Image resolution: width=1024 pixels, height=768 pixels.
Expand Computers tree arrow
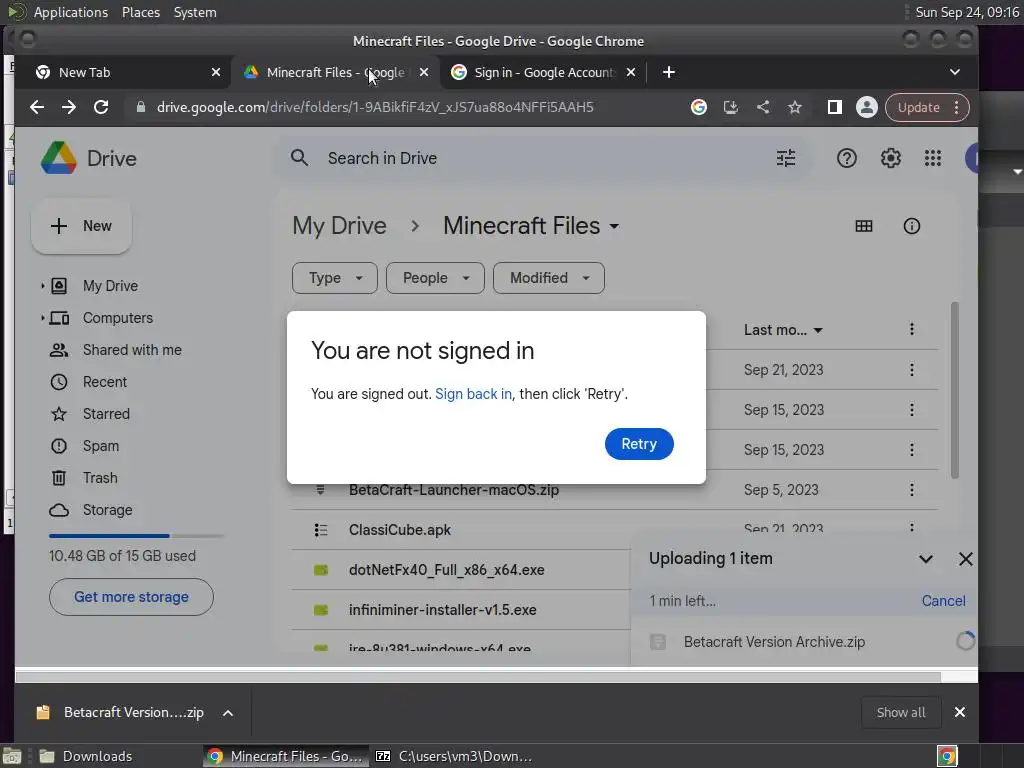[42, 318]
